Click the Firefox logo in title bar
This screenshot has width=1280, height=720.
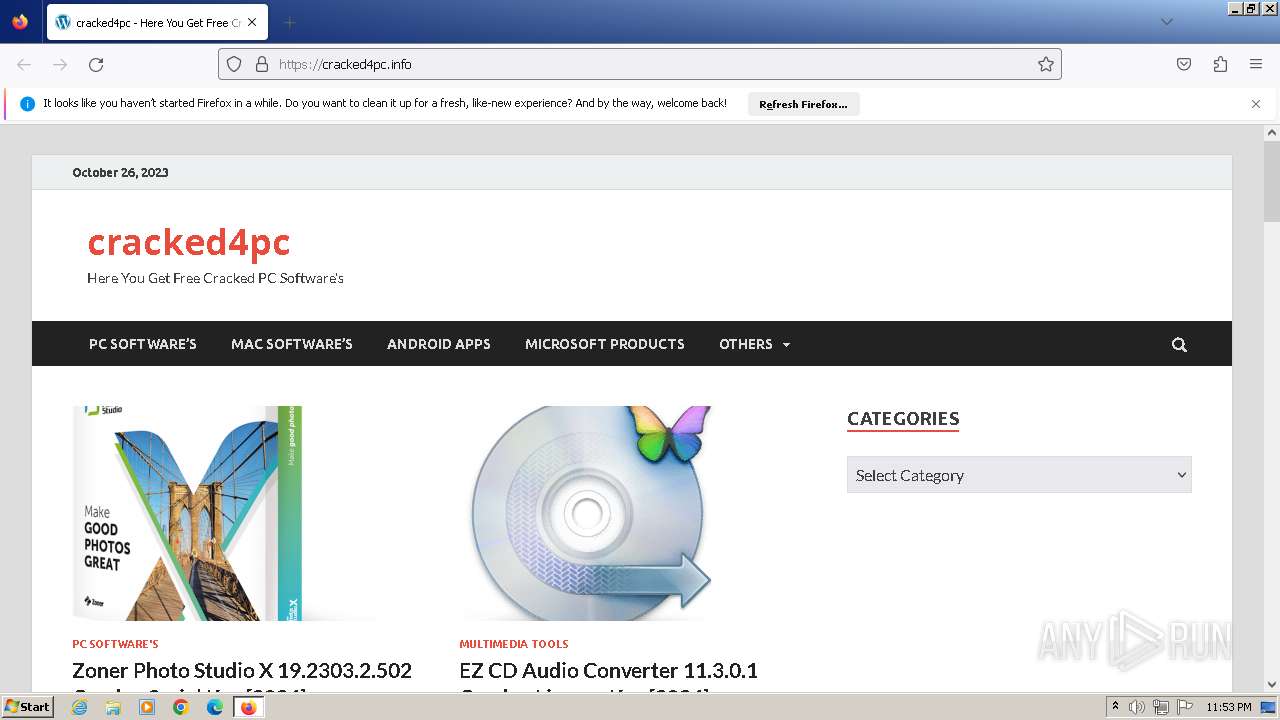click(20, 21)
